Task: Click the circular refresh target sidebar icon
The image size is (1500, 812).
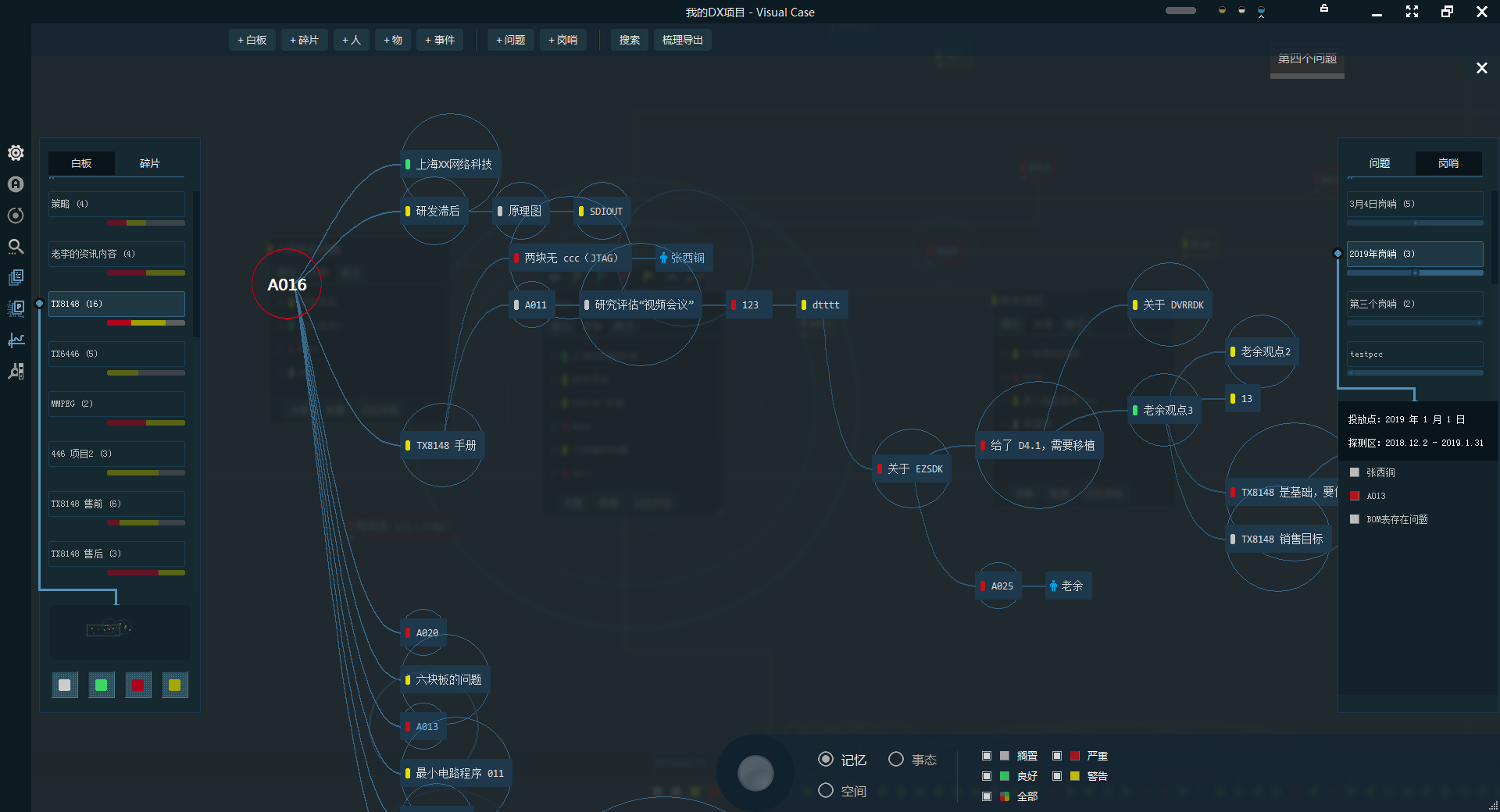Action: [16, 215]
